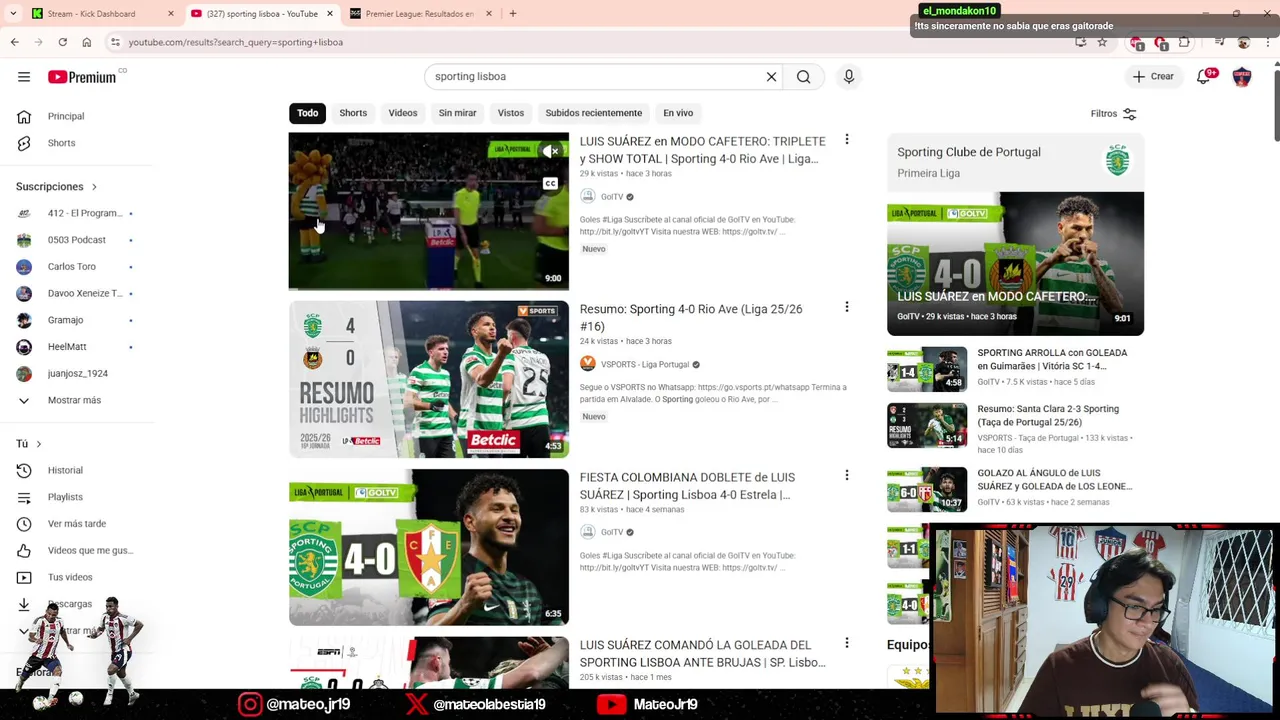1280x720 pixels.
Task: Open VSPORTS - Liga Portugal channel
Action: (645, 365)
